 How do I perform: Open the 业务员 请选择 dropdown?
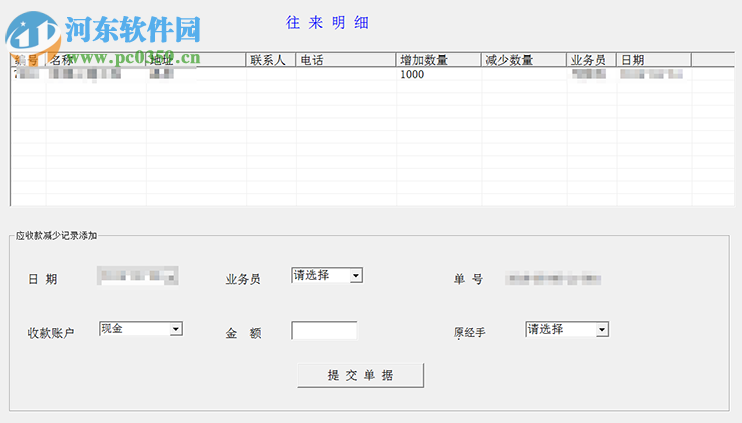pos(327,275)
